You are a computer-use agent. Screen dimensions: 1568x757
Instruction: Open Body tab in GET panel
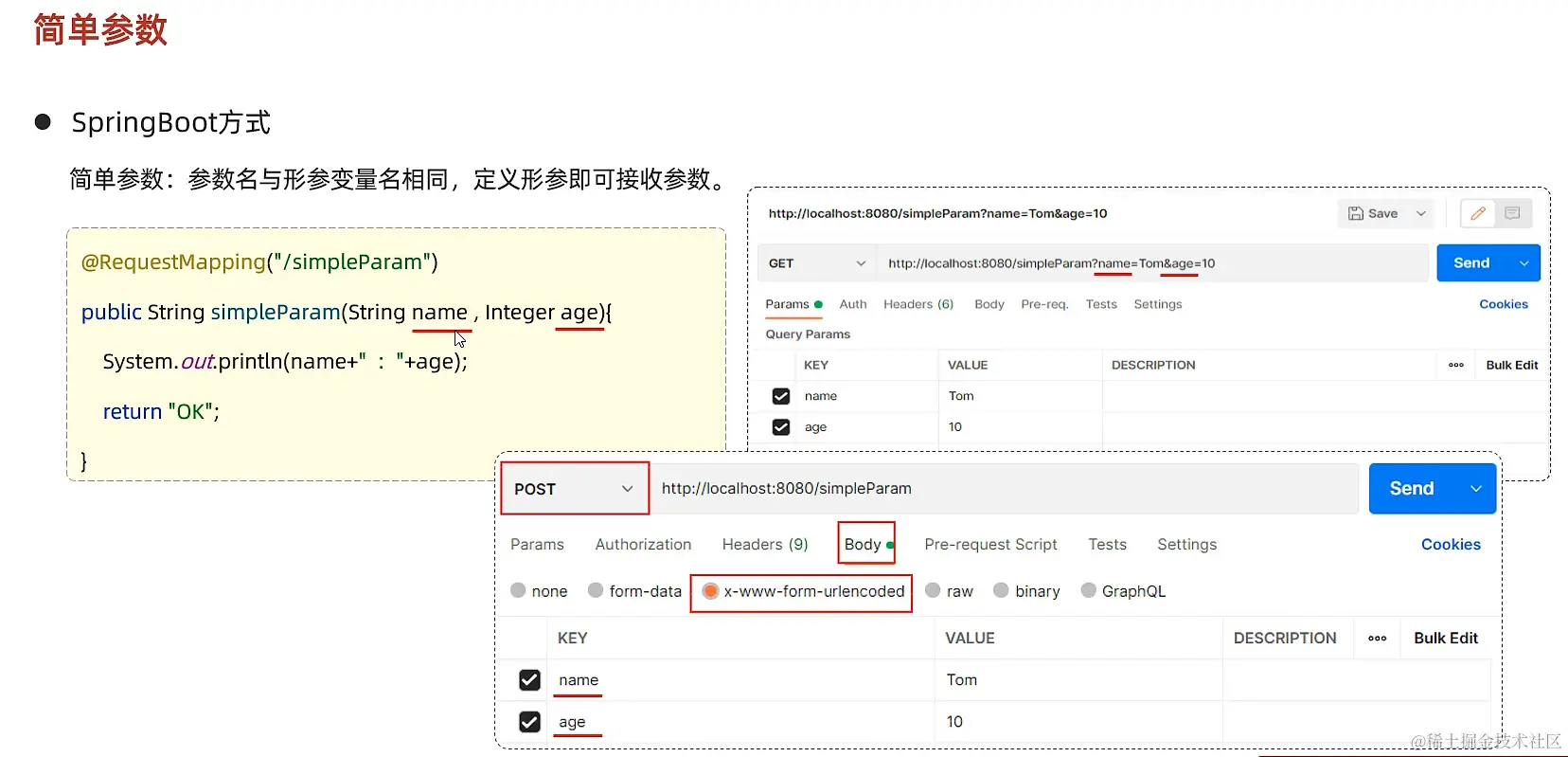point(989,304)
